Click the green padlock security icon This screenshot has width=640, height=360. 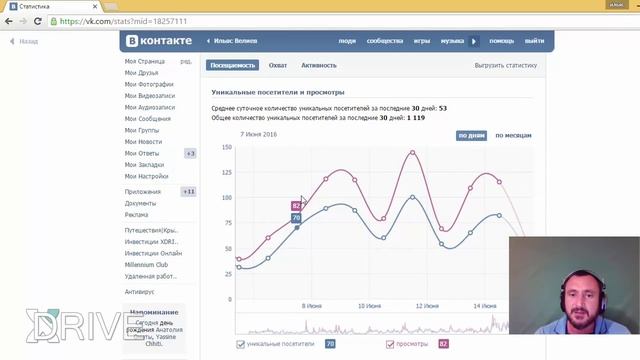point(53,21)
